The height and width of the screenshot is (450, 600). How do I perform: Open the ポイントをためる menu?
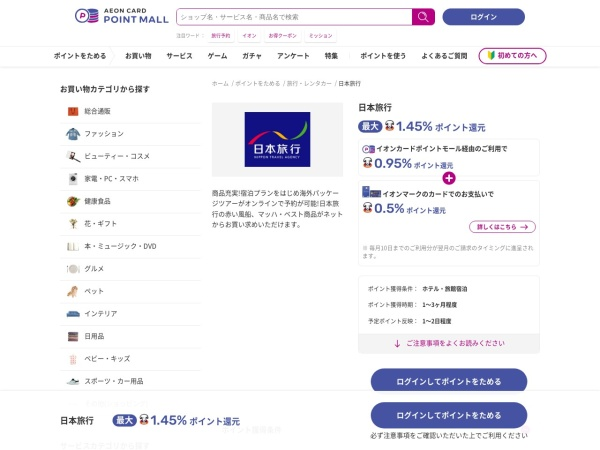point(80,56)
